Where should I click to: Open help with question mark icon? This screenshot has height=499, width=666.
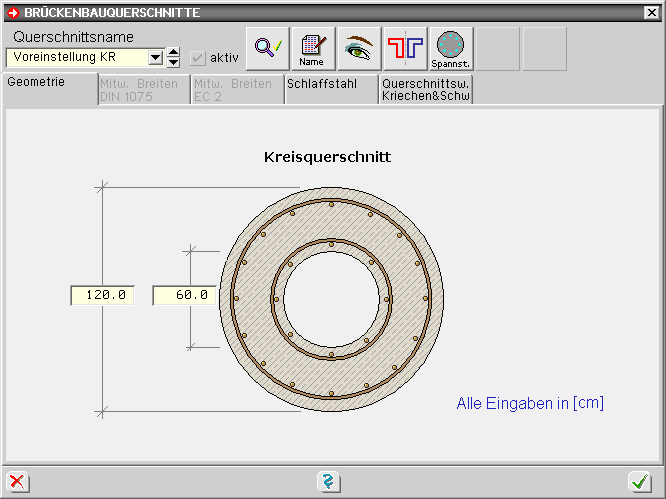(329, 482)
